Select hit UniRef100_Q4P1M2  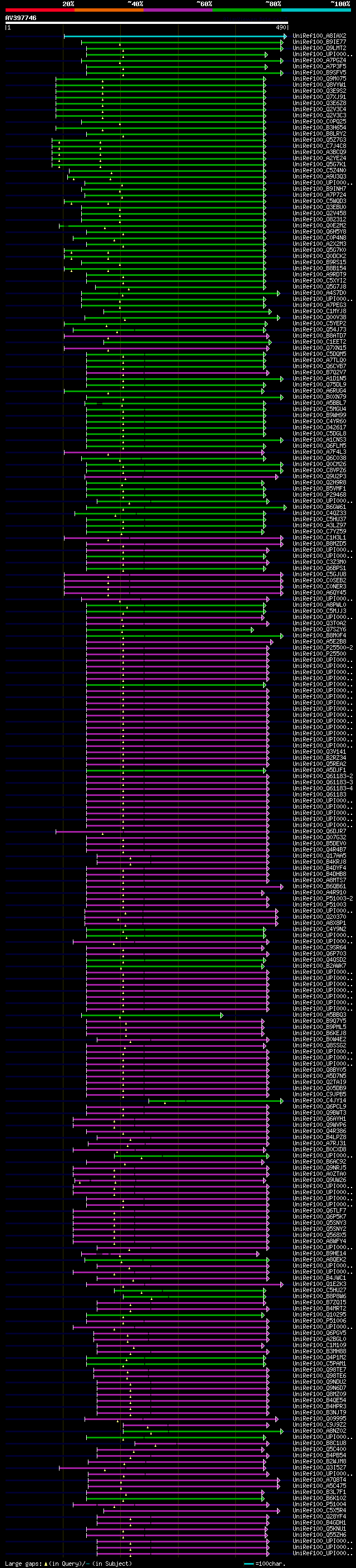(319, 1357)
